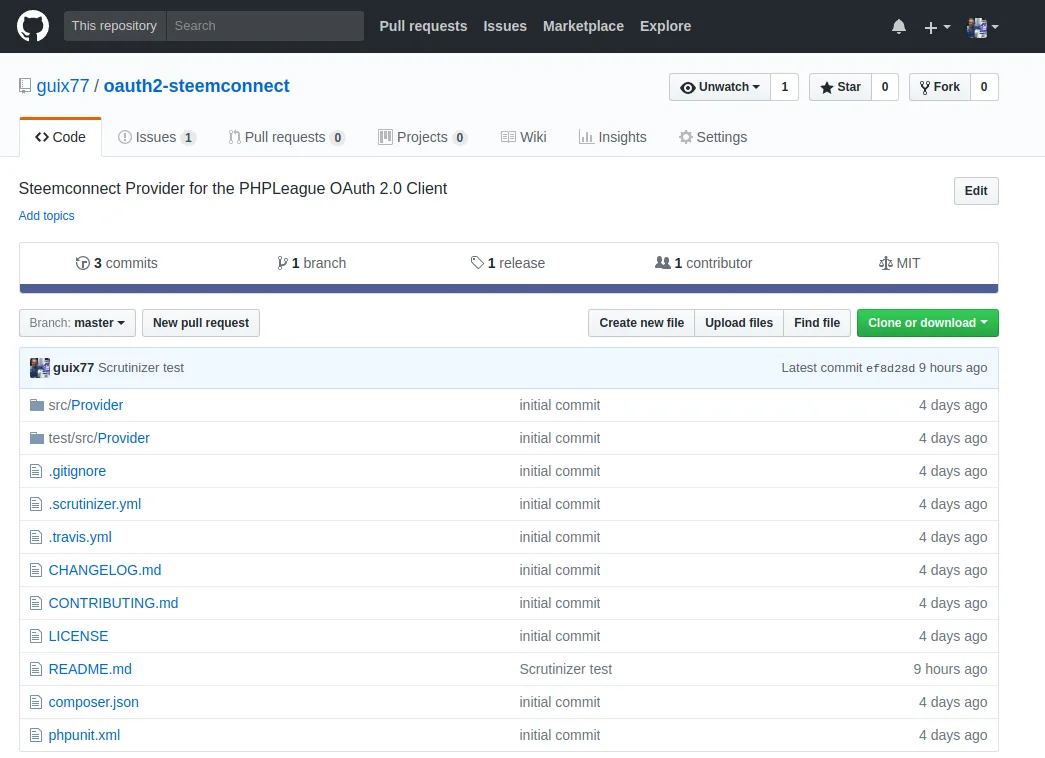
Task: Click Find file button
Action: coord(816,323)
